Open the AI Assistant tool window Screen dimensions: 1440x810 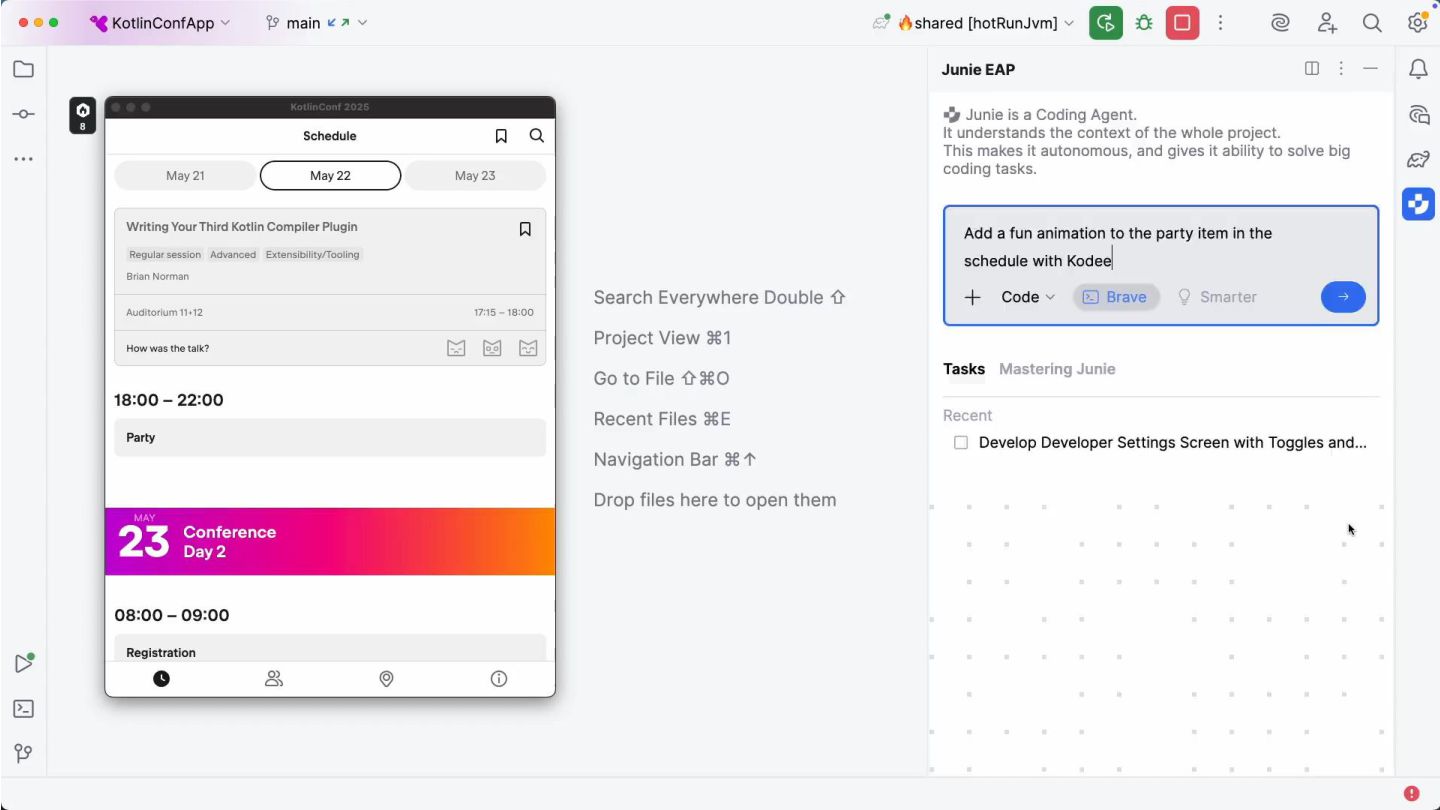pos(1418,114)
